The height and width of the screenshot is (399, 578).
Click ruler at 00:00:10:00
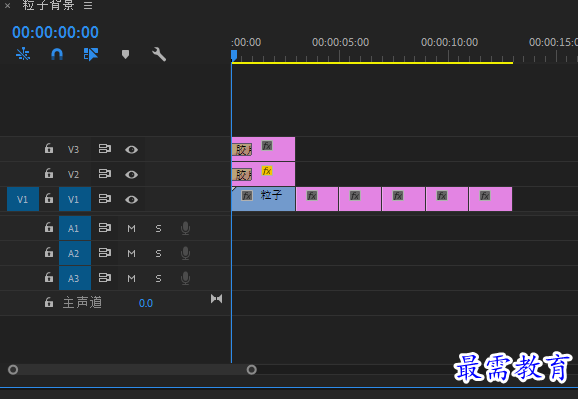tap(449, 42)
